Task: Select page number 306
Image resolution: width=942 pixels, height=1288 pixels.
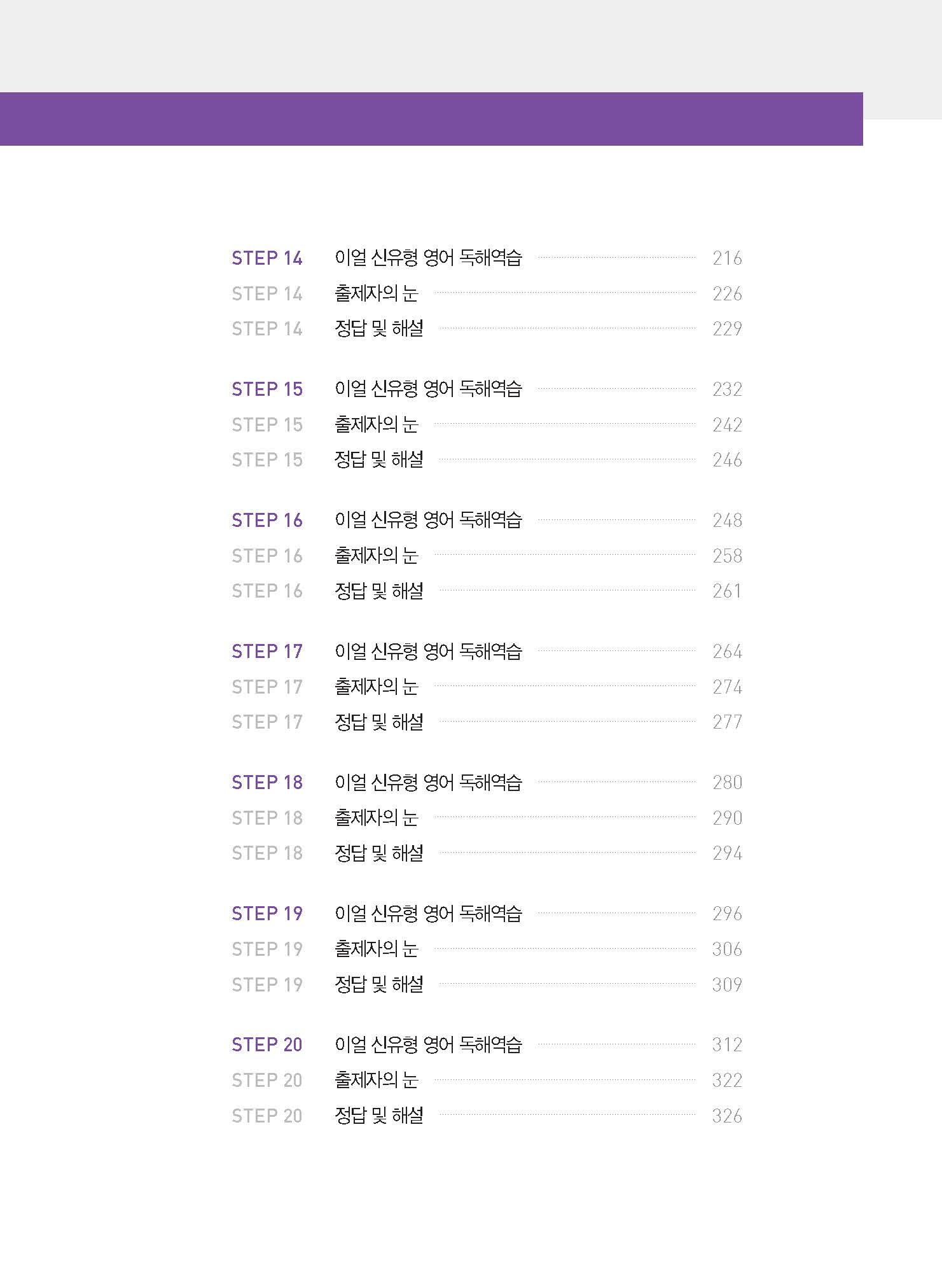Action: coord(727,949)
